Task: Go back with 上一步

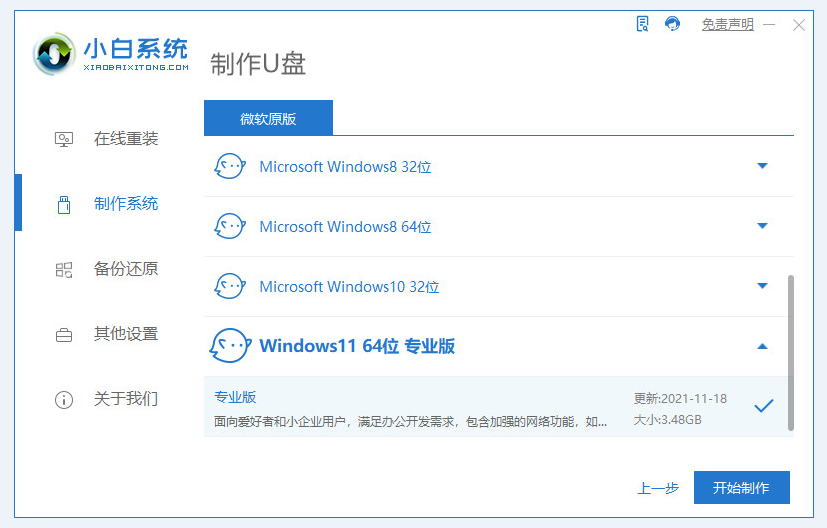Action: [x=658, y=488]
